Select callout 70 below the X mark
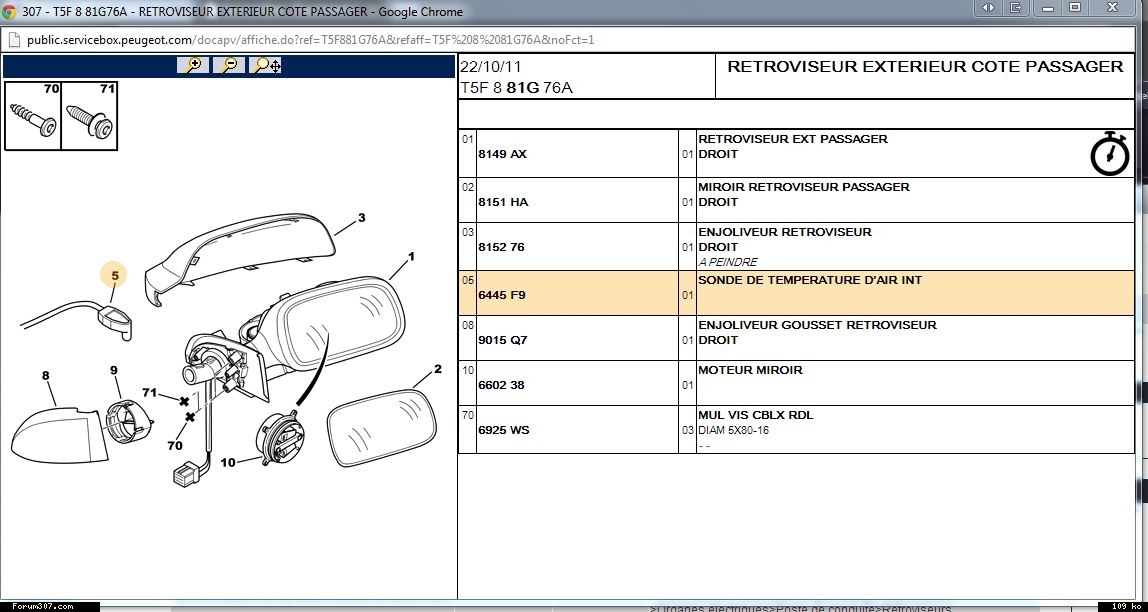1148x612 pixels. click(x=174, y=444)
